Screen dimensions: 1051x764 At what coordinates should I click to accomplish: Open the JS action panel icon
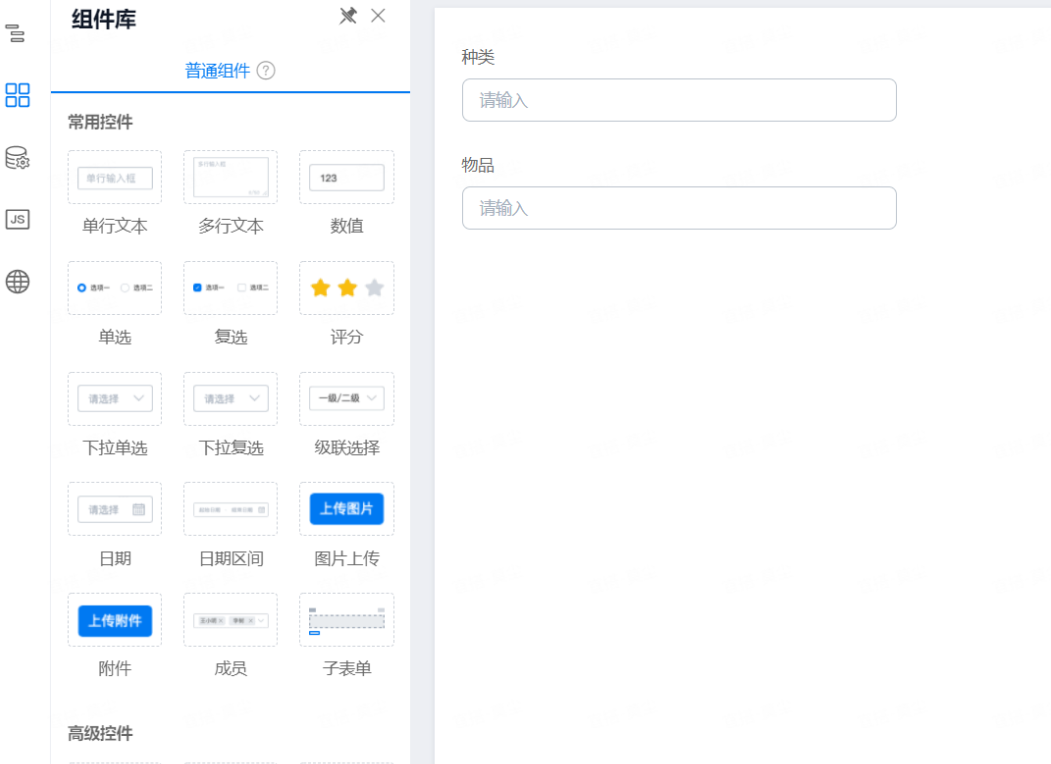[x=17, y=219]
